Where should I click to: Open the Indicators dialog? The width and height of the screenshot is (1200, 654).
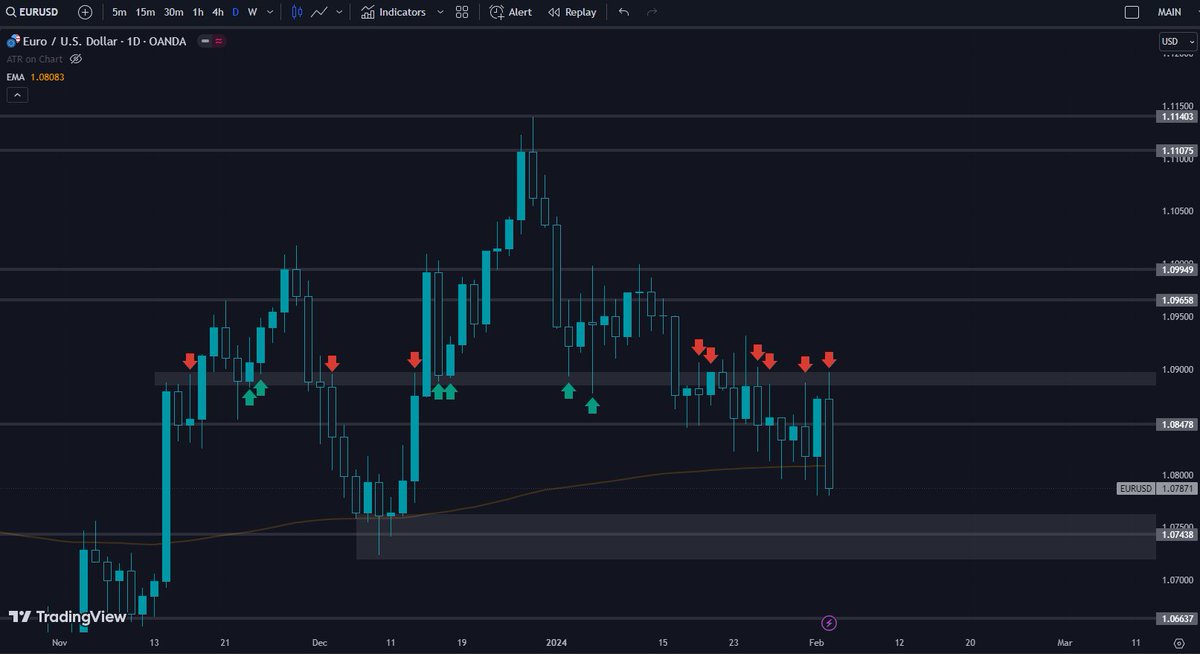point(393,12)
